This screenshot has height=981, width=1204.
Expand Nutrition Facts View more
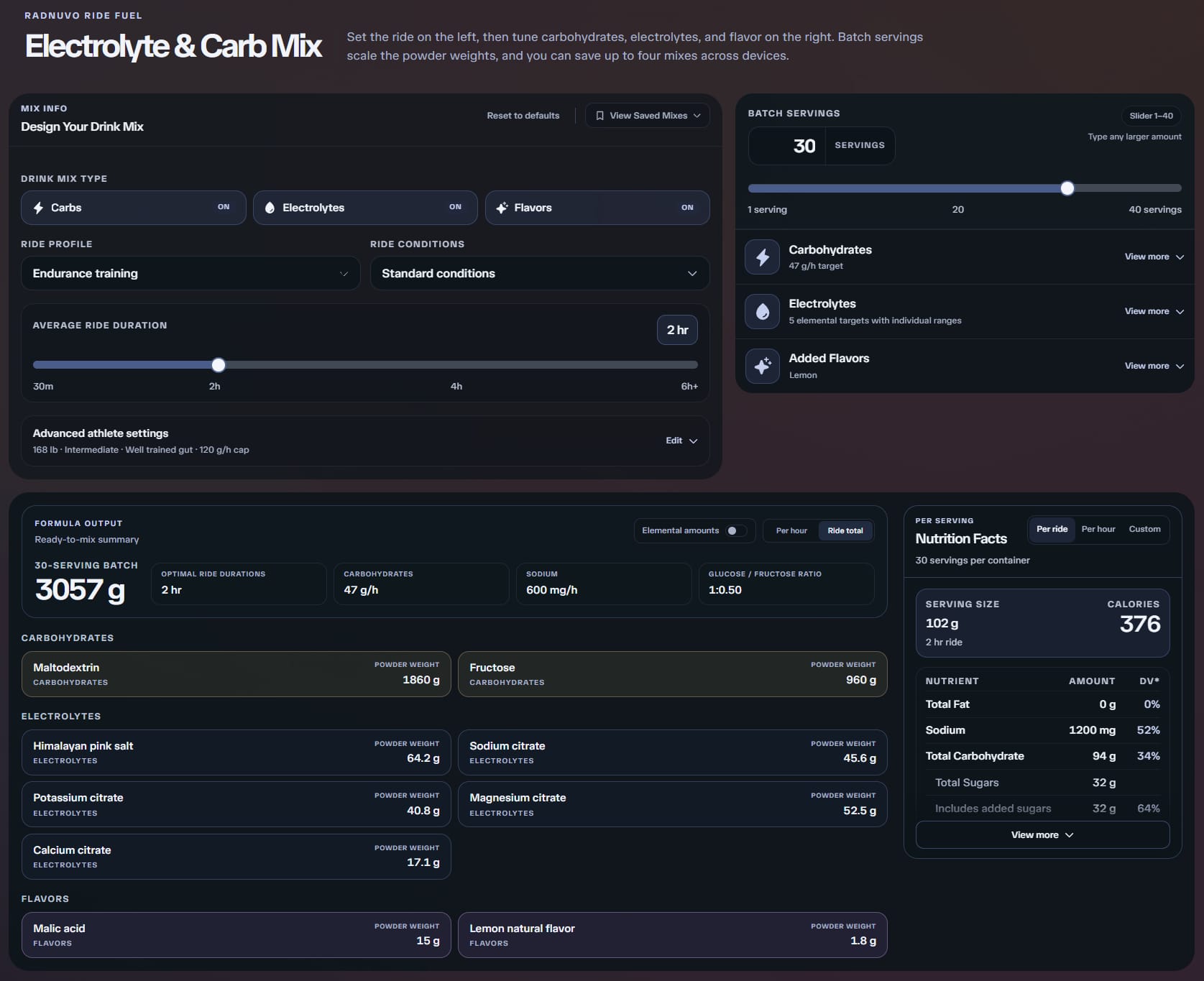tap(1042, 835)
